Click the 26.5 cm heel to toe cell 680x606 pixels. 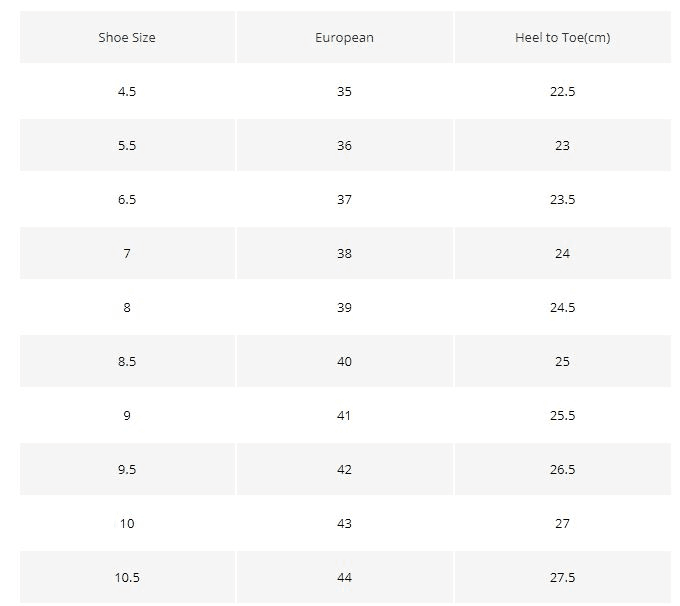(x=562, y=470)
